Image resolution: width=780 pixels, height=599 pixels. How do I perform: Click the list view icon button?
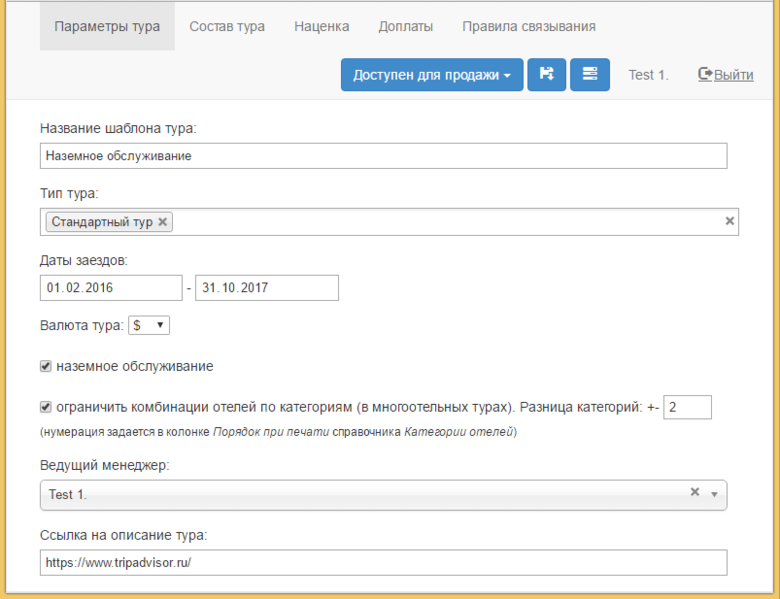pos(590,75)
